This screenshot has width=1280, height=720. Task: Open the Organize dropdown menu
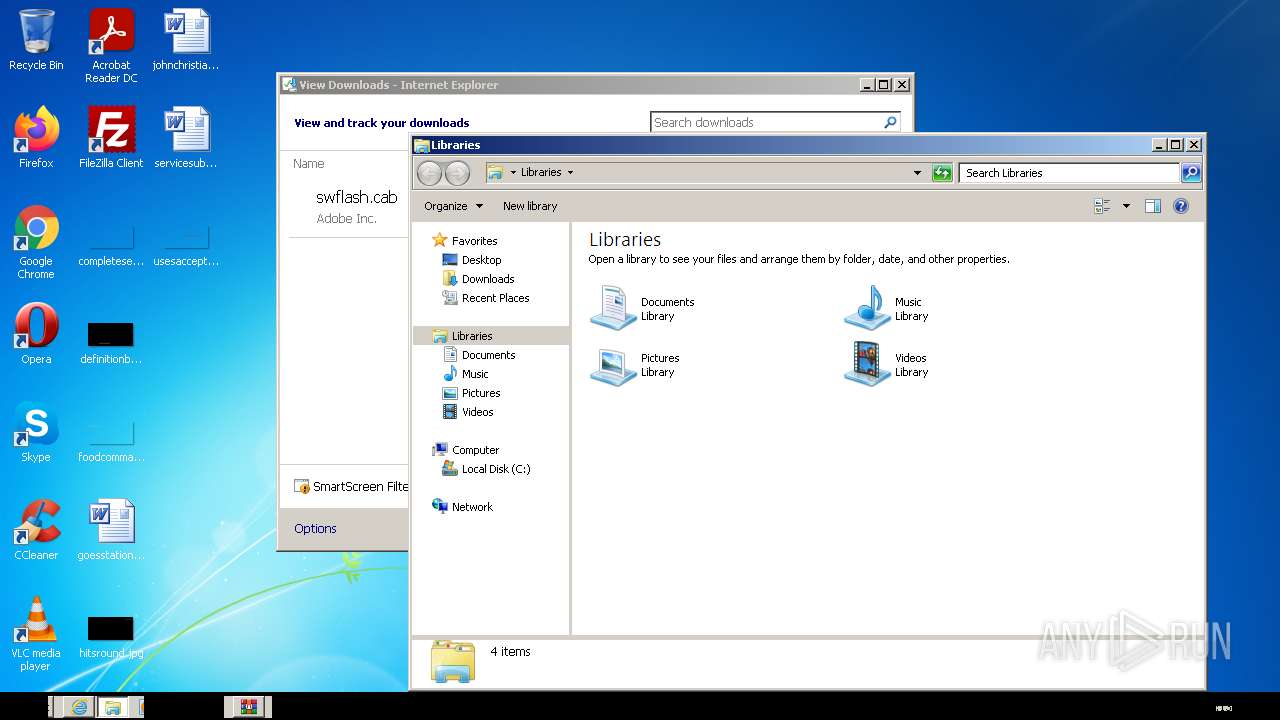(453, 206)
